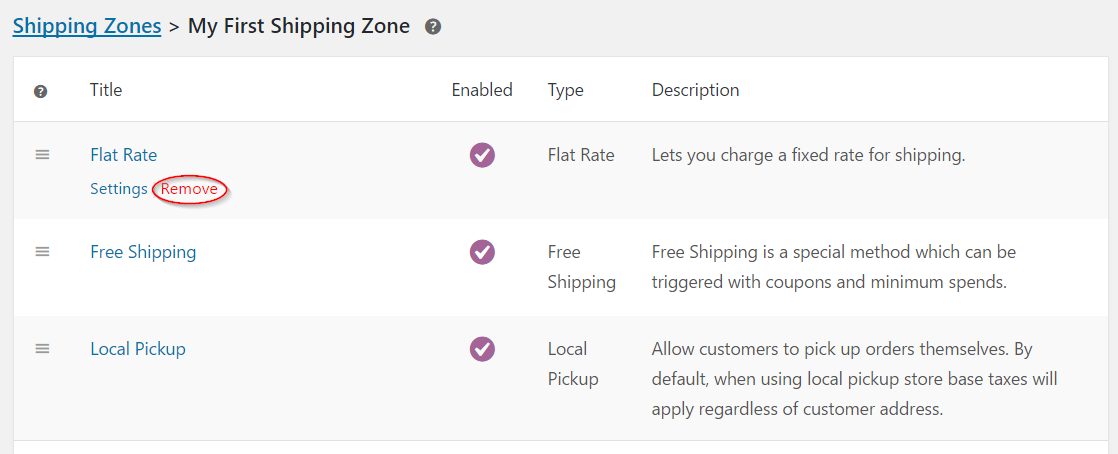Open the Flat Rate method title link
Screen dimensions: 1118x454
(123, 155)
